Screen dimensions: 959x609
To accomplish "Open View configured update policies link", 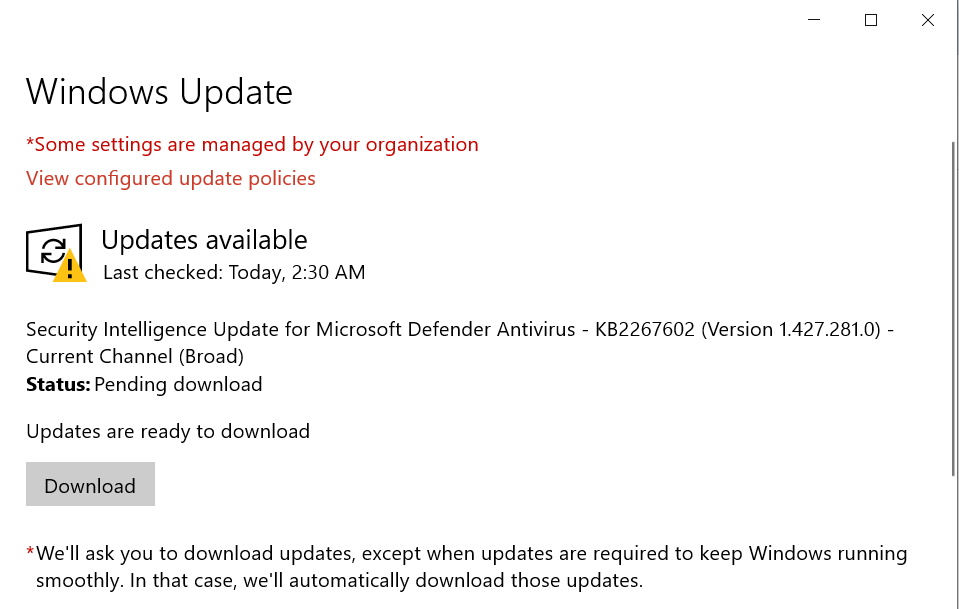I will pyautogui.click(x=171, y=178).
